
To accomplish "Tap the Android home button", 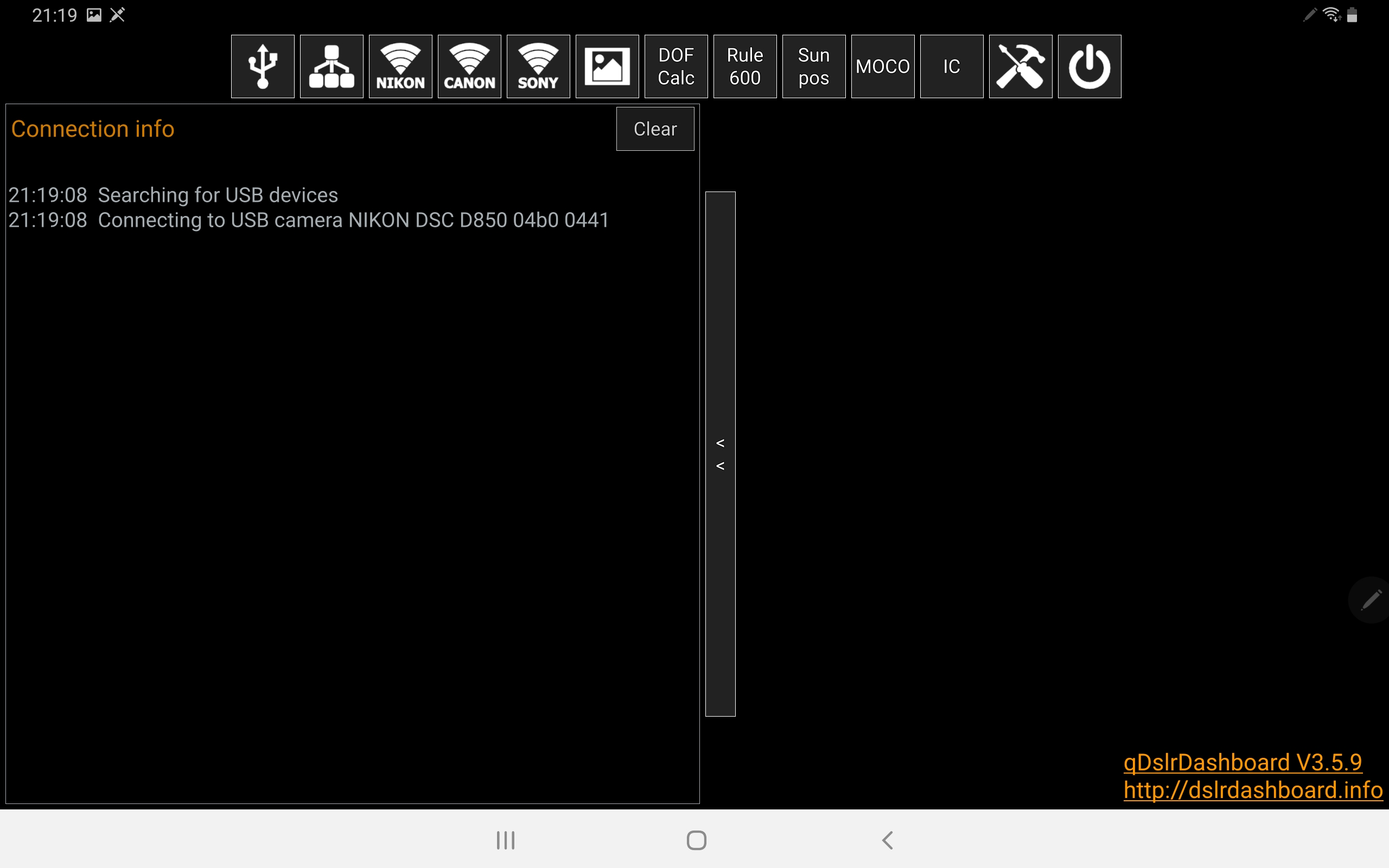I will click(694, 839).
